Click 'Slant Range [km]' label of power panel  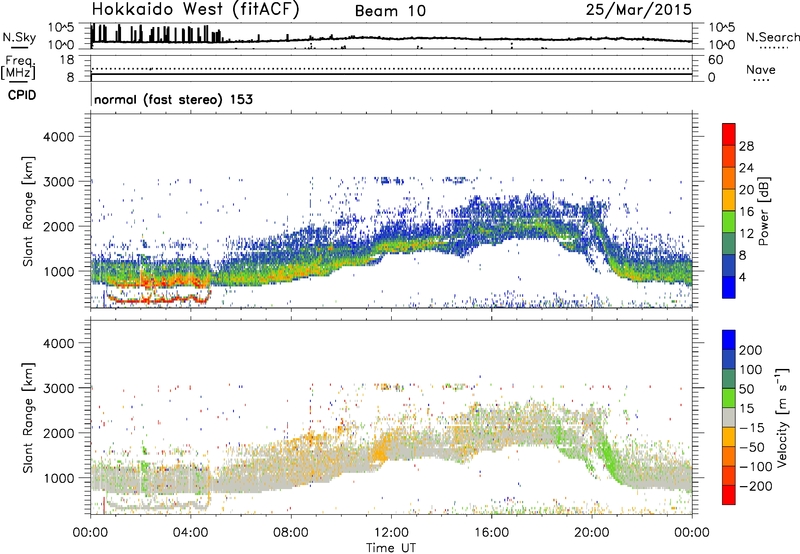(28, 211)
